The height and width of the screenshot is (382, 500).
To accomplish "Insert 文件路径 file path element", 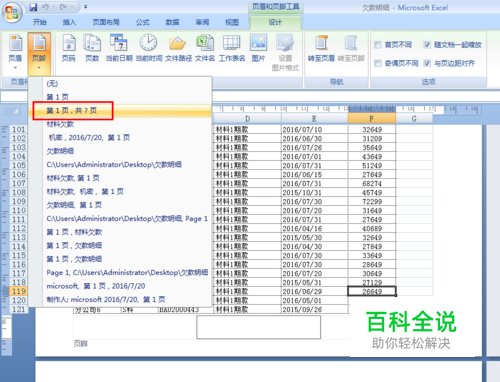I will coord(178,48).
